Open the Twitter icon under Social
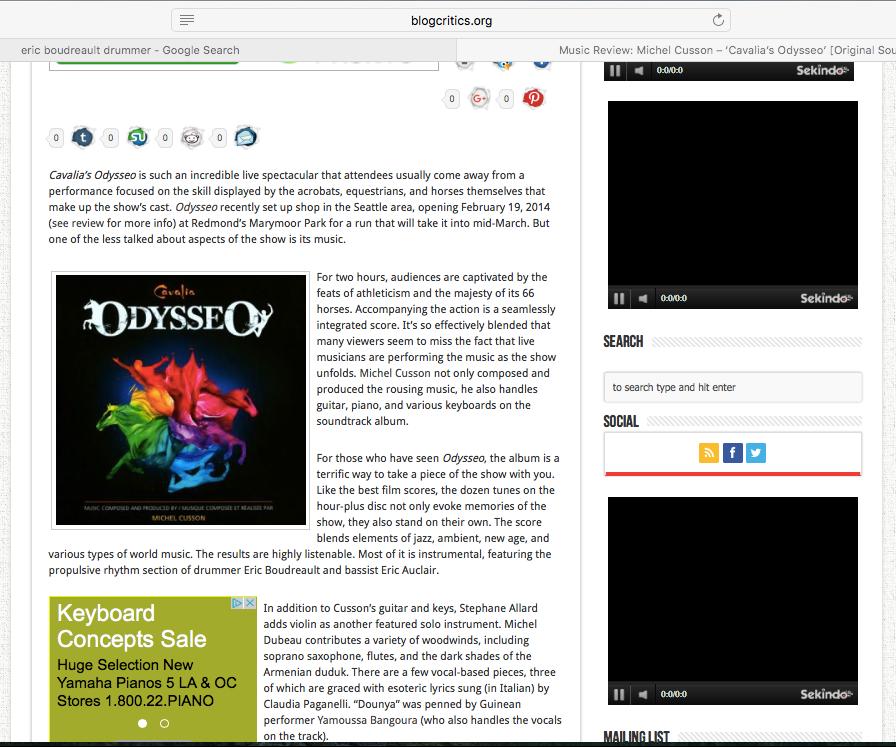The width and height of the screenshot is (896, 747). tap(756, 453)
